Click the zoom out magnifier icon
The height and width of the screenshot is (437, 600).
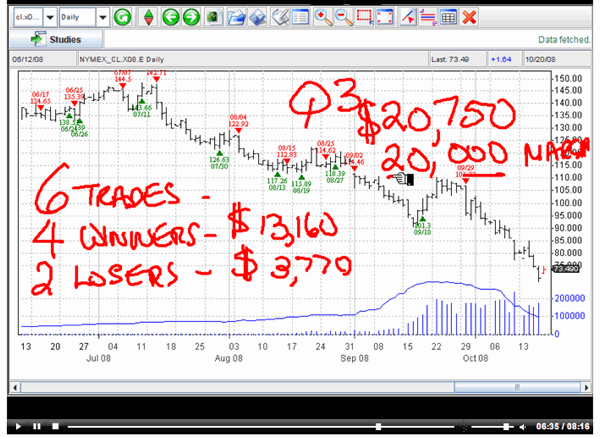click(x=343, y=17)
